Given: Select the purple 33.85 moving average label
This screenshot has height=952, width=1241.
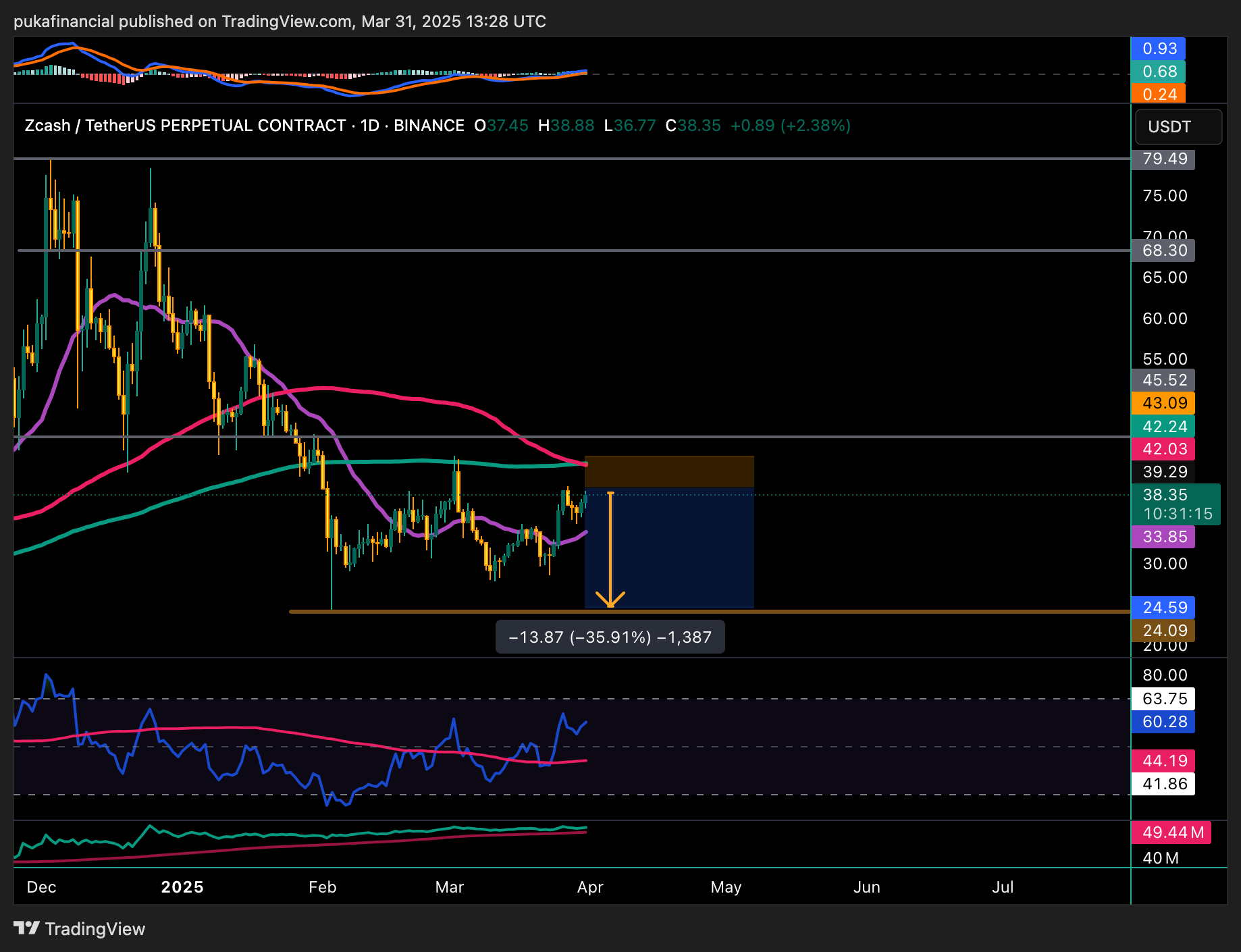Looking at the screenshot, I should tap(1164, 537).
